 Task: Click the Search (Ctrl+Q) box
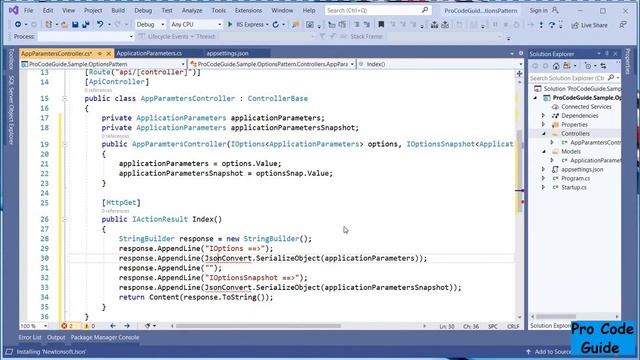[x=378, y=10]
